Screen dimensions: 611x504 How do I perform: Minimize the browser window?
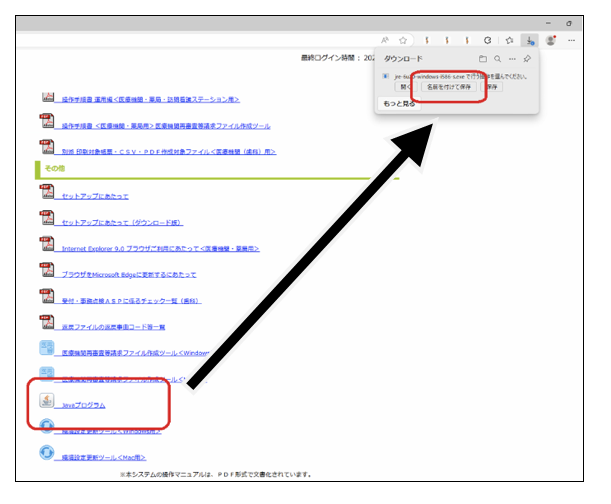tap(548, 23)
